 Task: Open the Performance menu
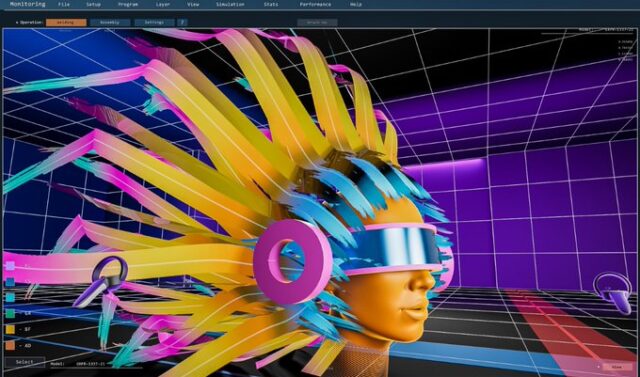pos(315,4)
